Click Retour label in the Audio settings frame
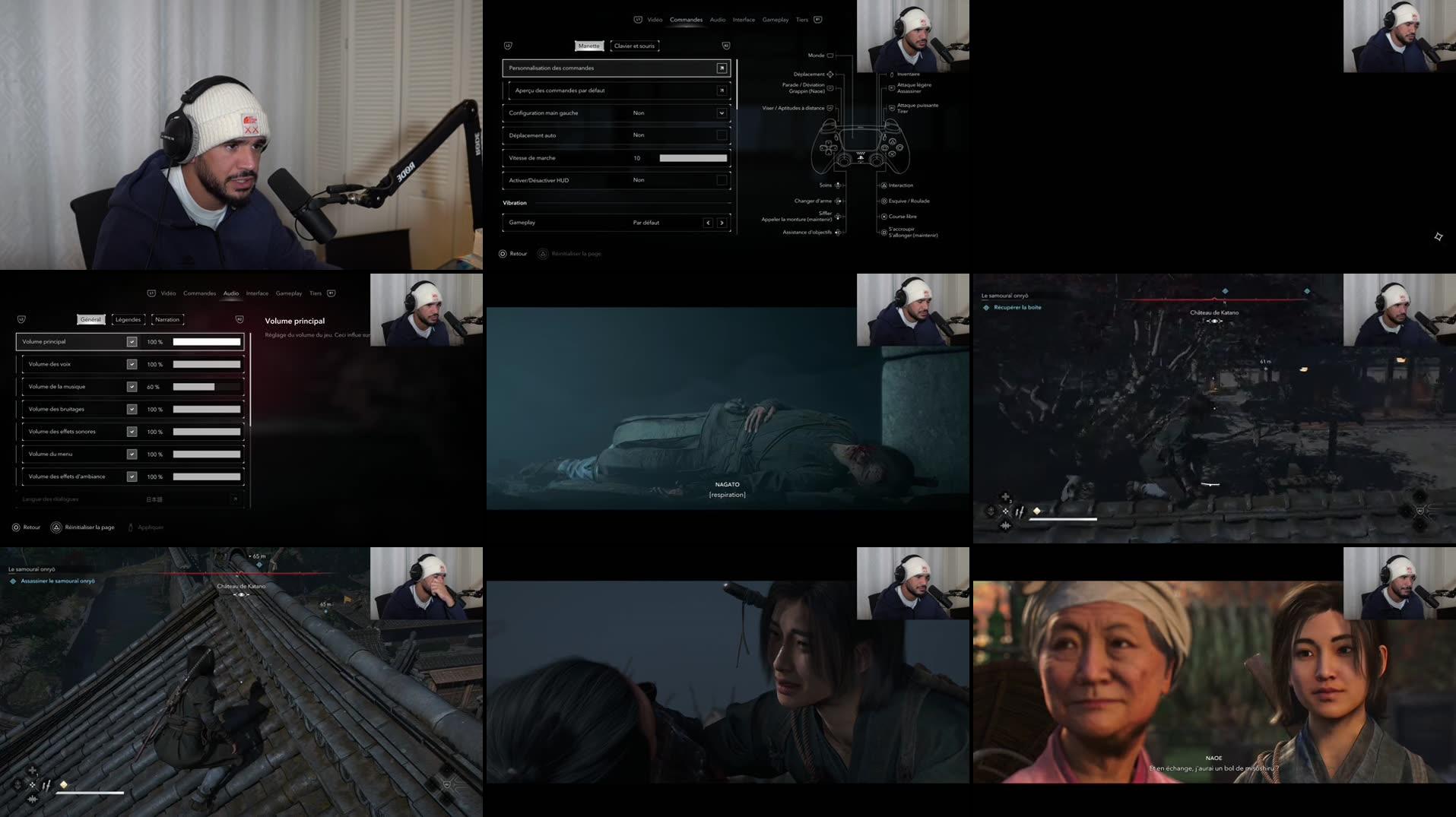Viewport: 1456px width, 817px height. [x=32, y=527]
